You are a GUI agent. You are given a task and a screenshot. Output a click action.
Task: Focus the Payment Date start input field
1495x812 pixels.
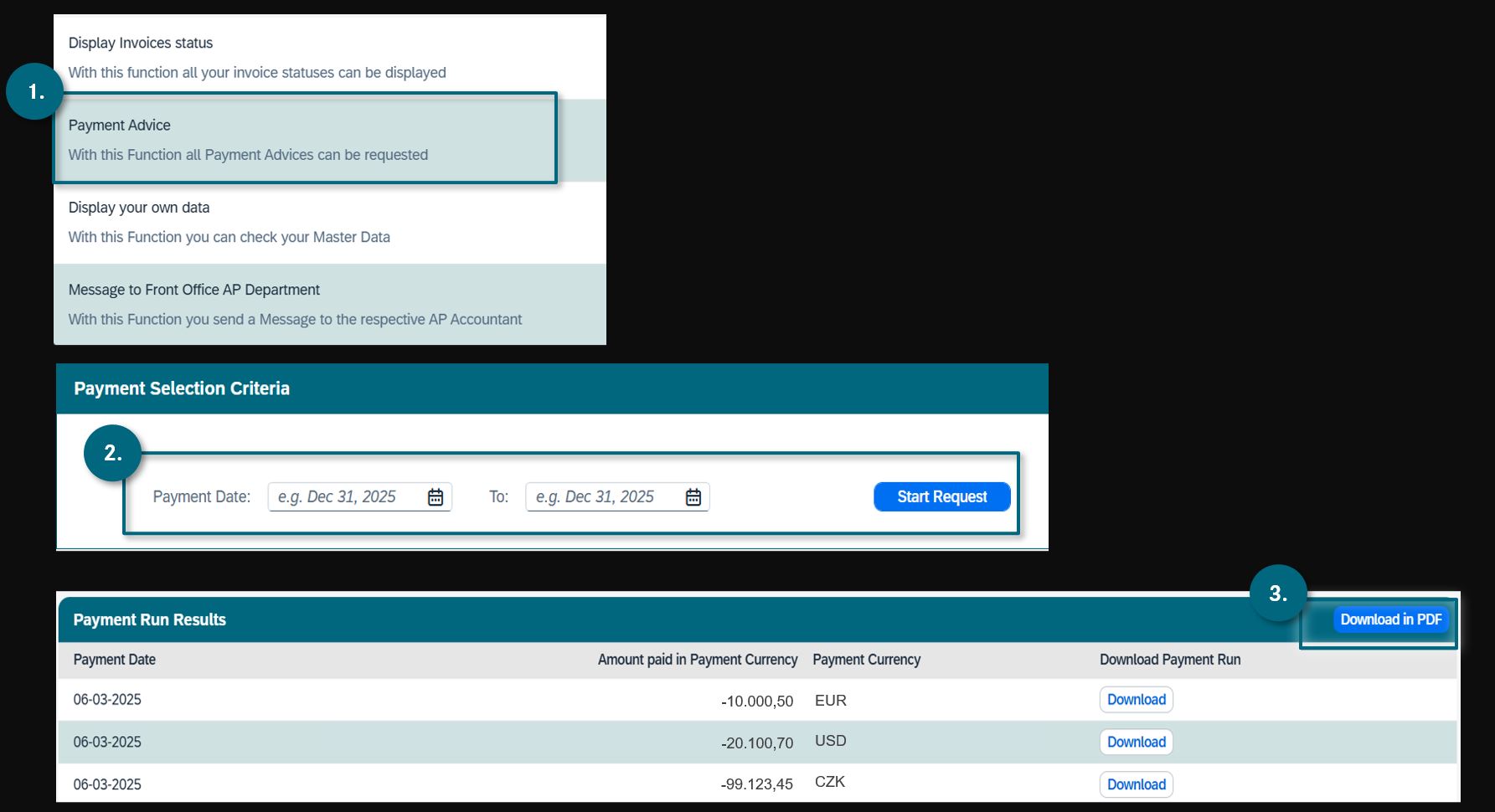click(x=345, y=497)
